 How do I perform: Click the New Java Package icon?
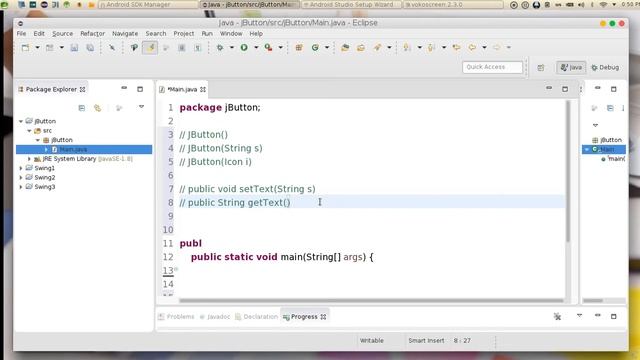[299, 48]
